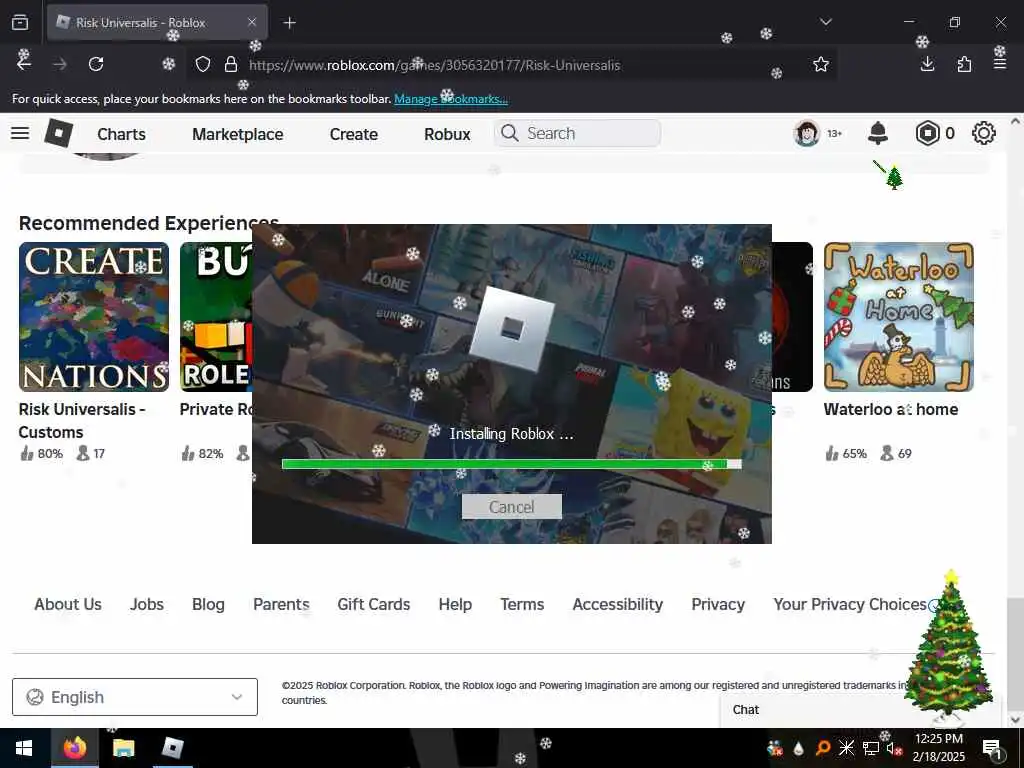This screenshot has height=768, width=1024.
Task: Open File Explorer from the taskbar
Action: point(123,748)
